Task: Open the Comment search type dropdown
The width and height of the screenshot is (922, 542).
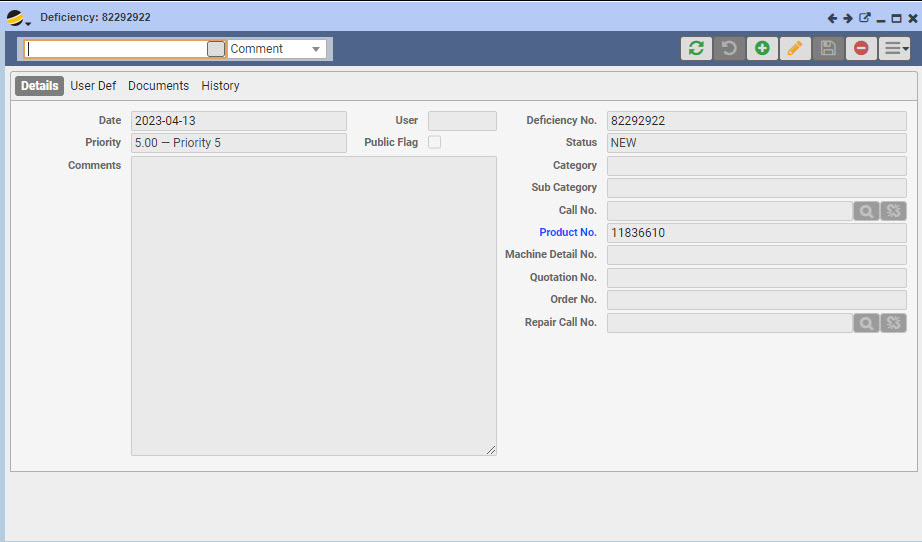Action: pyautogui.click(x=277, y=49)
